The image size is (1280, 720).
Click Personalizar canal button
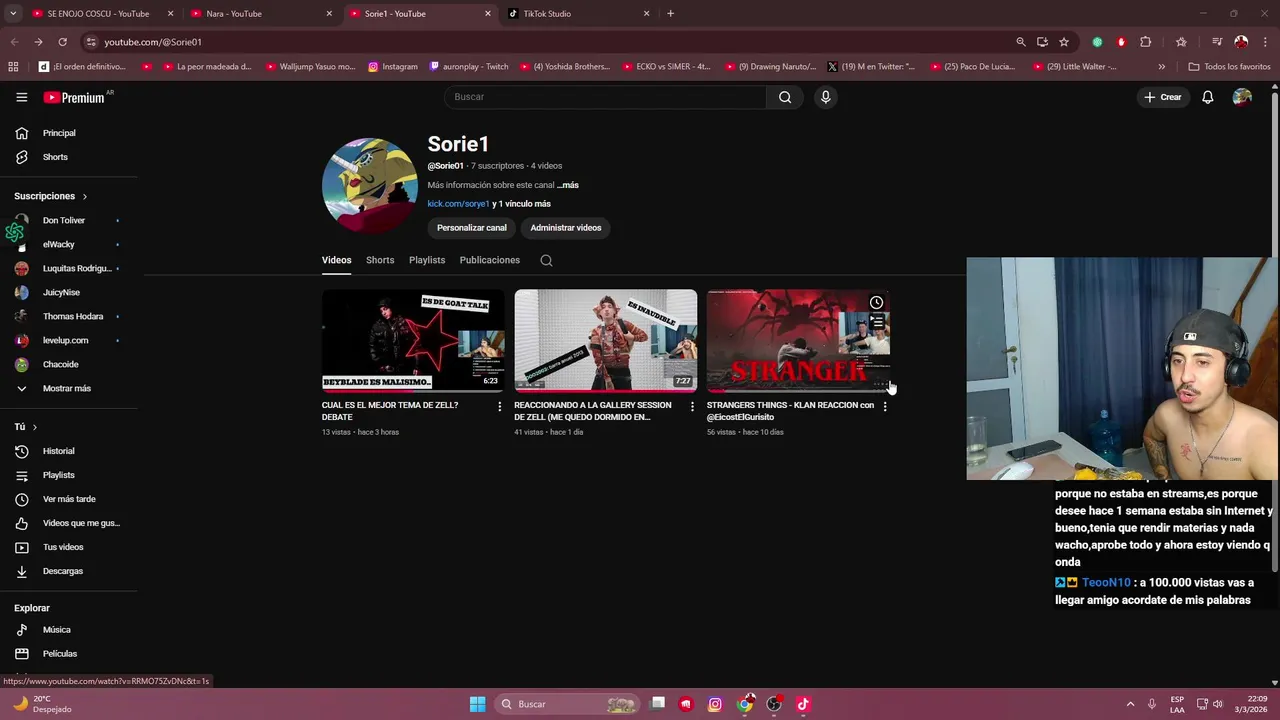pos(472,228)
